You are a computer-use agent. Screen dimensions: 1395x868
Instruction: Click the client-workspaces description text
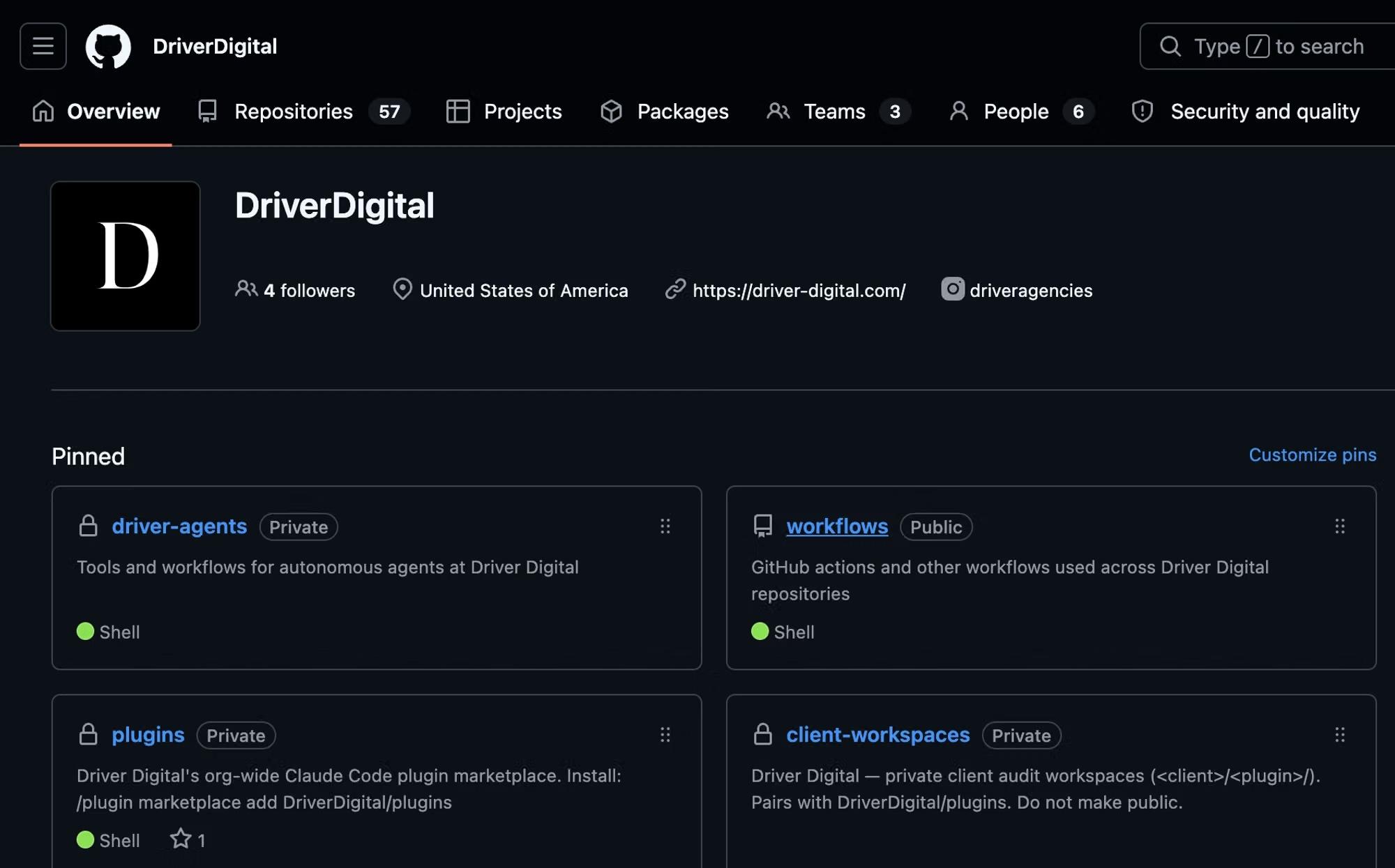click(1036, 789)
